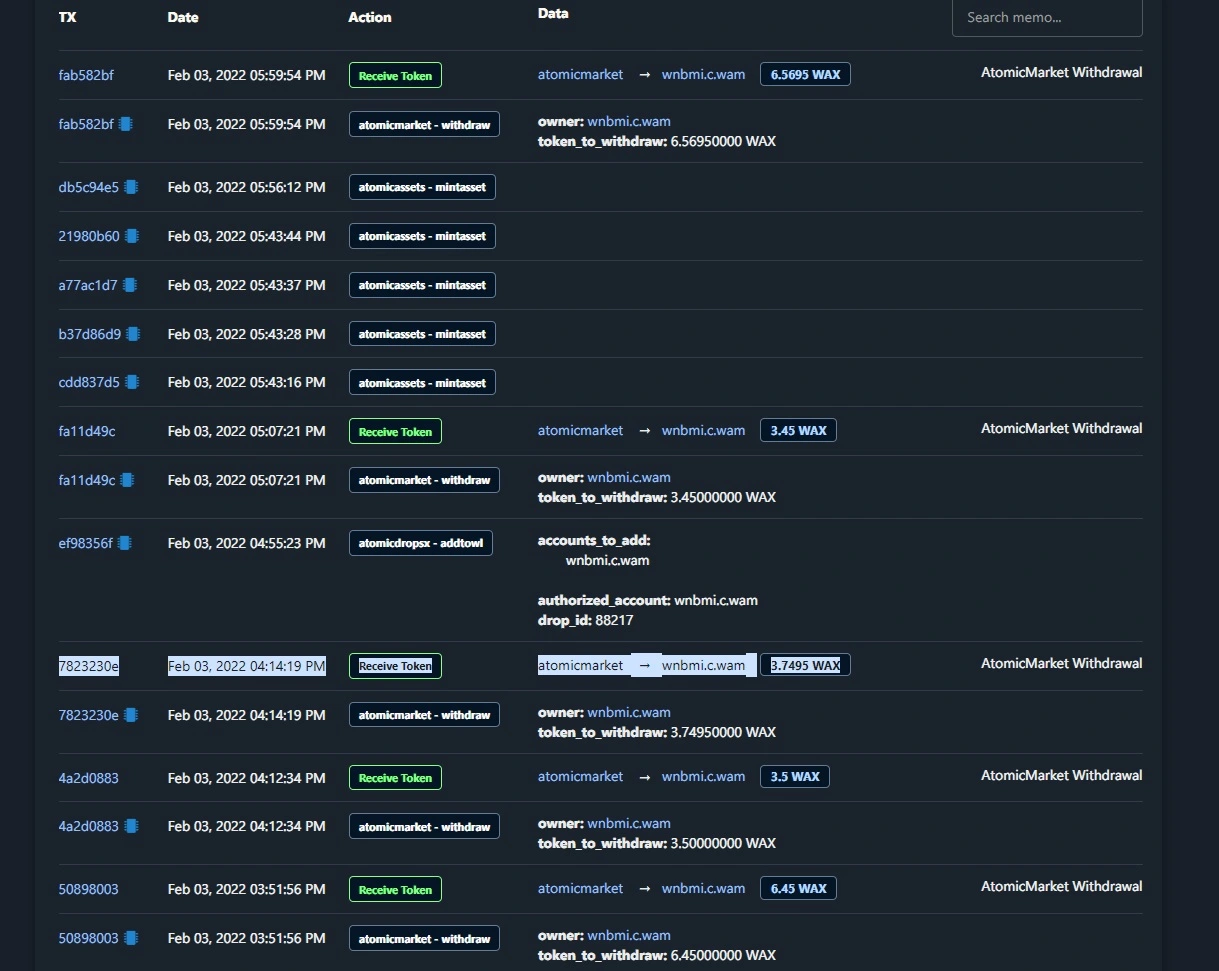Open transaction b37d86d9 link
1219x971 pixels.
[x=89, y=334]
